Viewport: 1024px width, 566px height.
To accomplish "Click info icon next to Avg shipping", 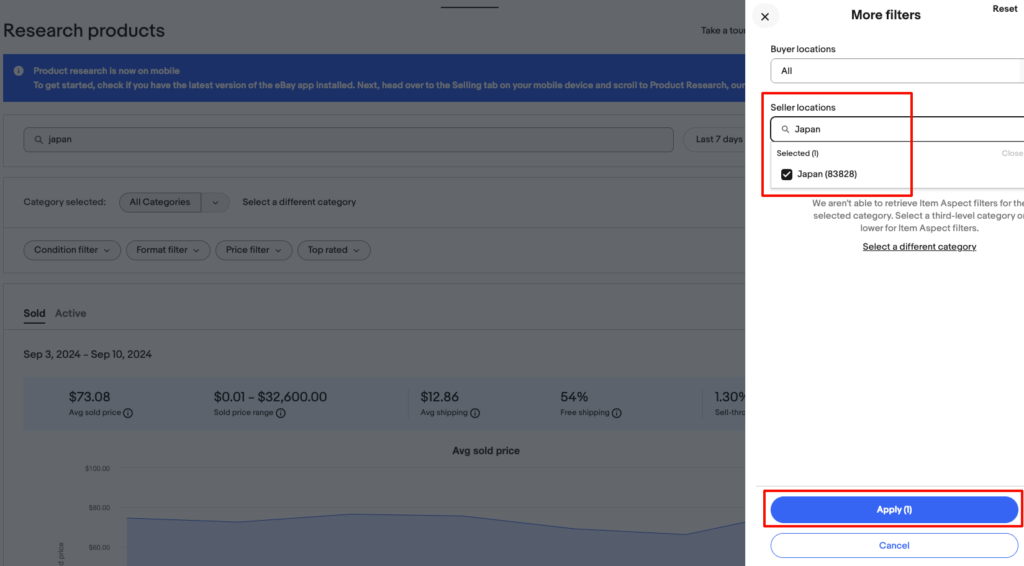I will tap(475, 413).
